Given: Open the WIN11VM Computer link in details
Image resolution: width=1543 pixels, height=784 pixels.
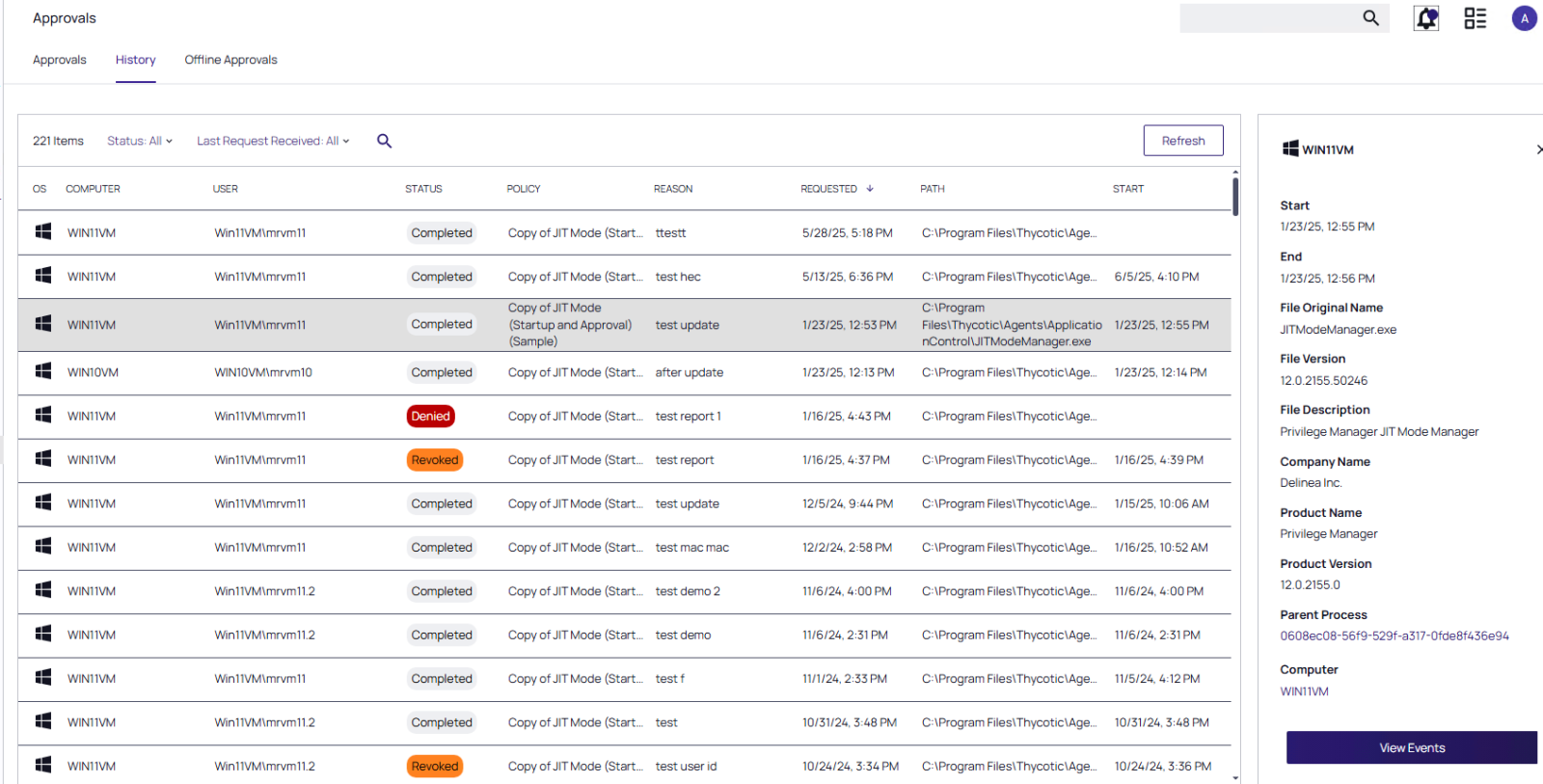Looking at the screenshot, I should (x=1304, y=691).
